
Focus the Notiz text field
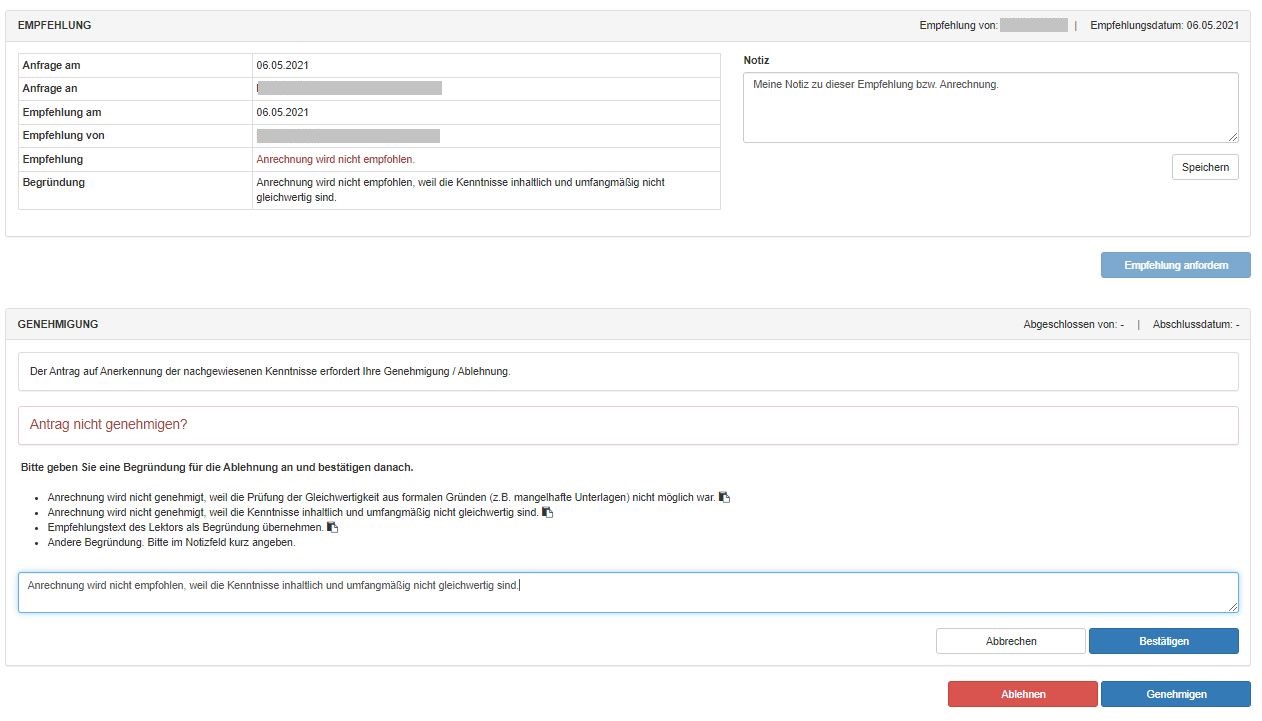pos(990,107)
